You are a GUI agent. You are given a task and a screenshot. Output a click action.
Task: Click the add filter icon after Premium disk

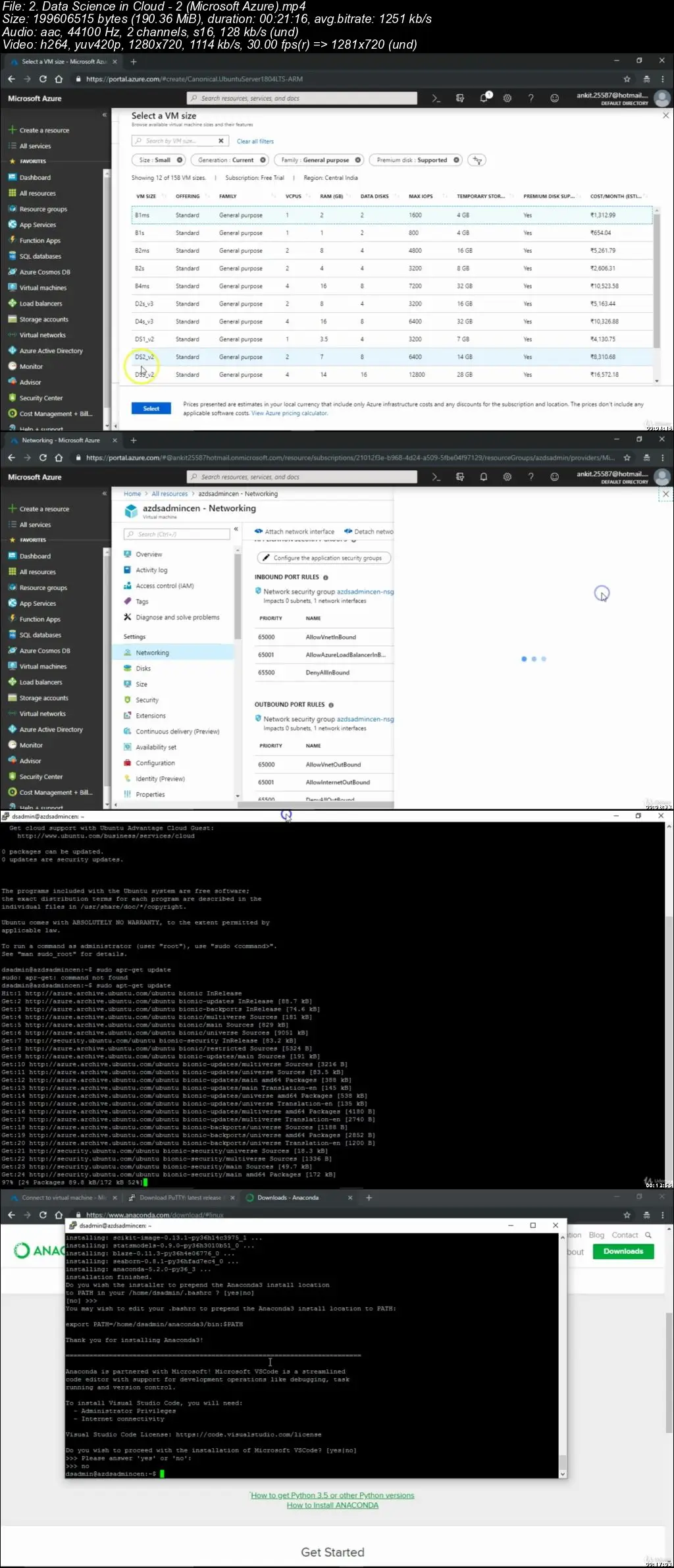coord(477,160)
